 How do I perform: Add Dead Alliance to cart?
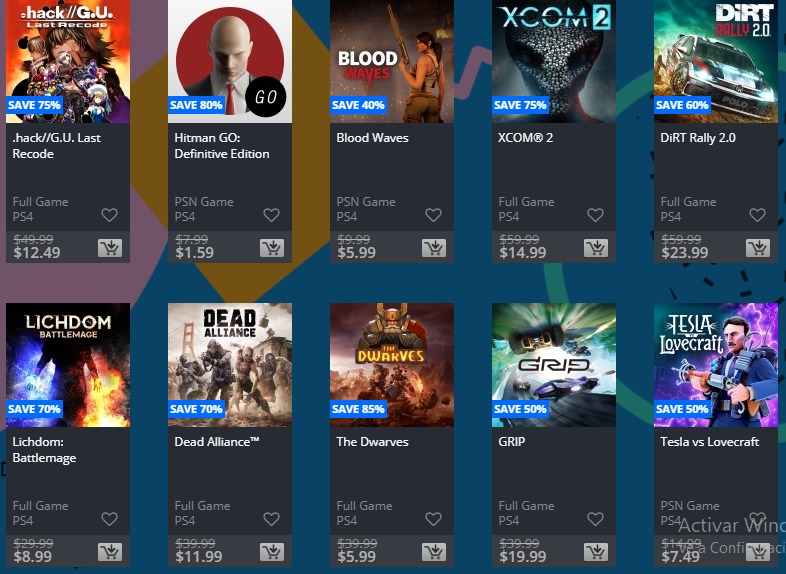click(272, 552)
